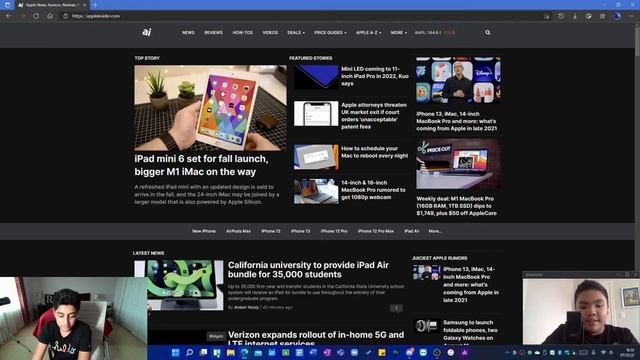640x360 pixels.
Task: Select the iPhone 13 topic link
Action: point(300,231)
